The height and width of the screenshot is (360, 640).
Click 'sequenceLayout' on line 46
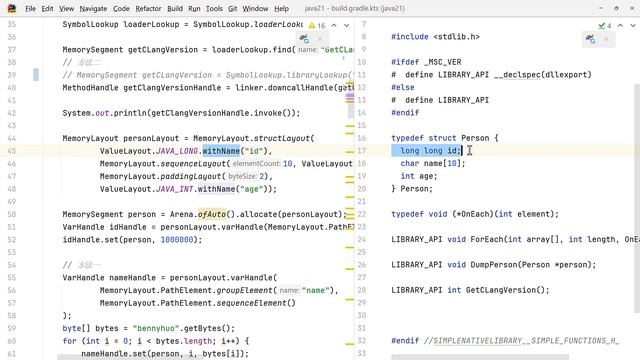pos(193,164)
